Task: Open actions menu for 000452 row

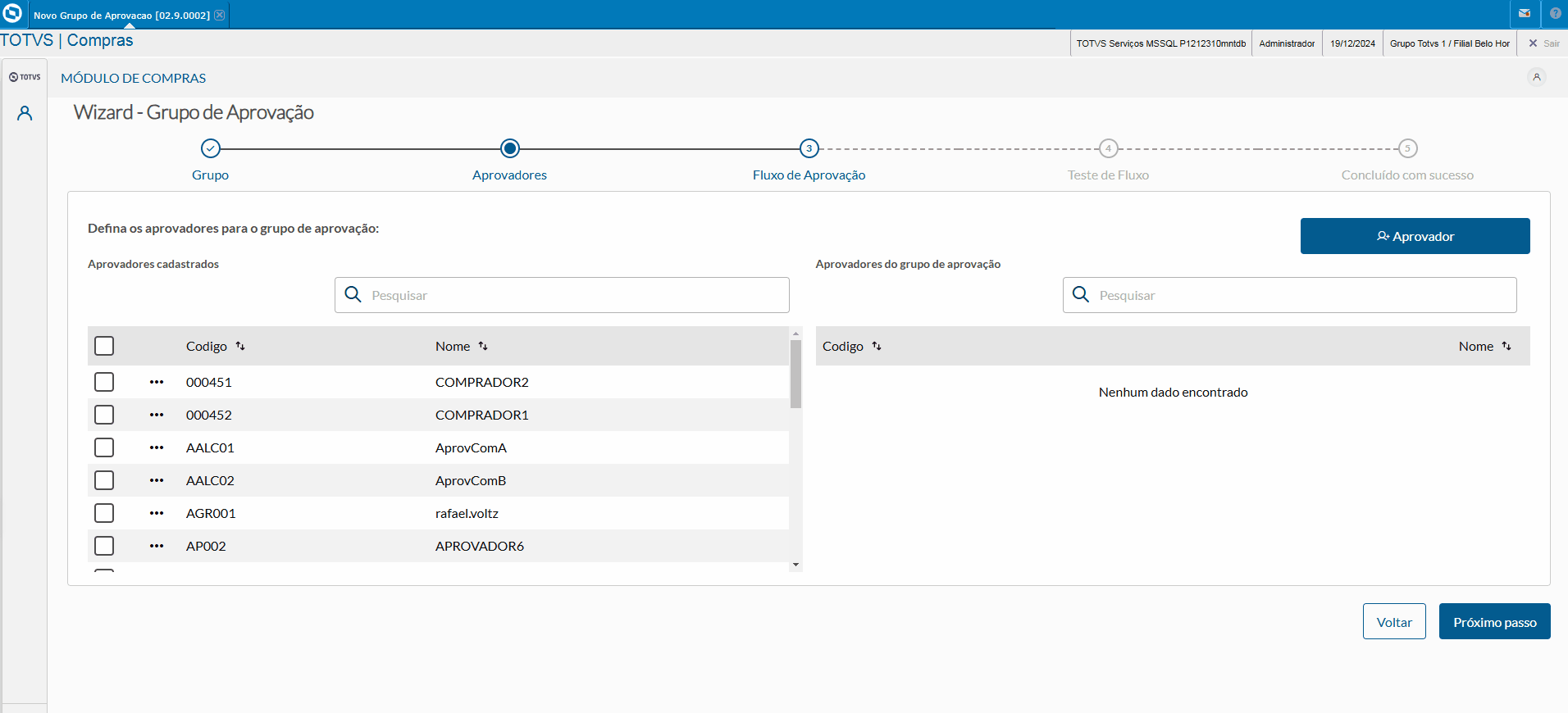Action: 157,415
